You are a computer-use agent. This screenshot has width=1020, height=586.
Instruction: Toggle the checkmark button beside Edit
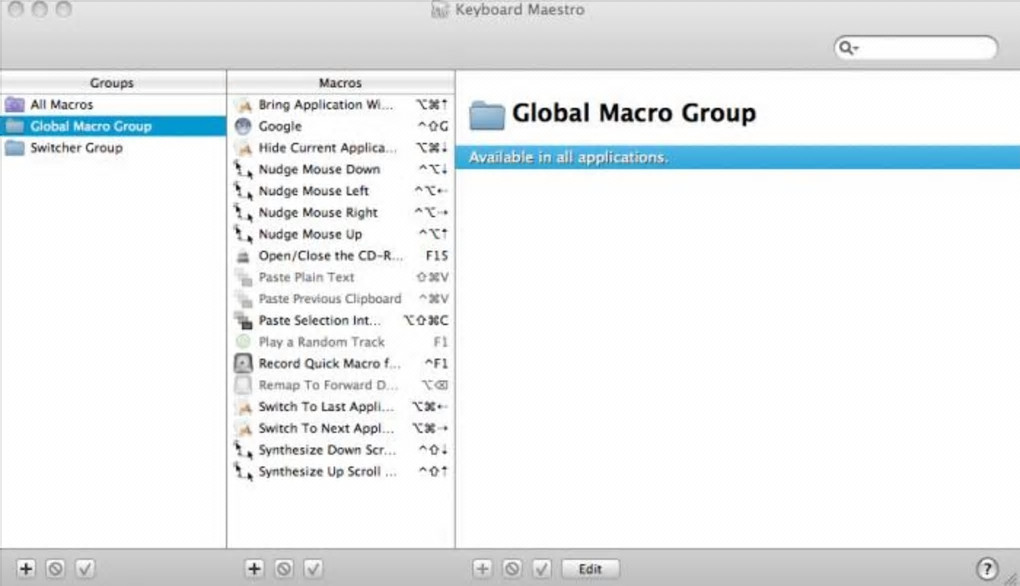point(541,569)
